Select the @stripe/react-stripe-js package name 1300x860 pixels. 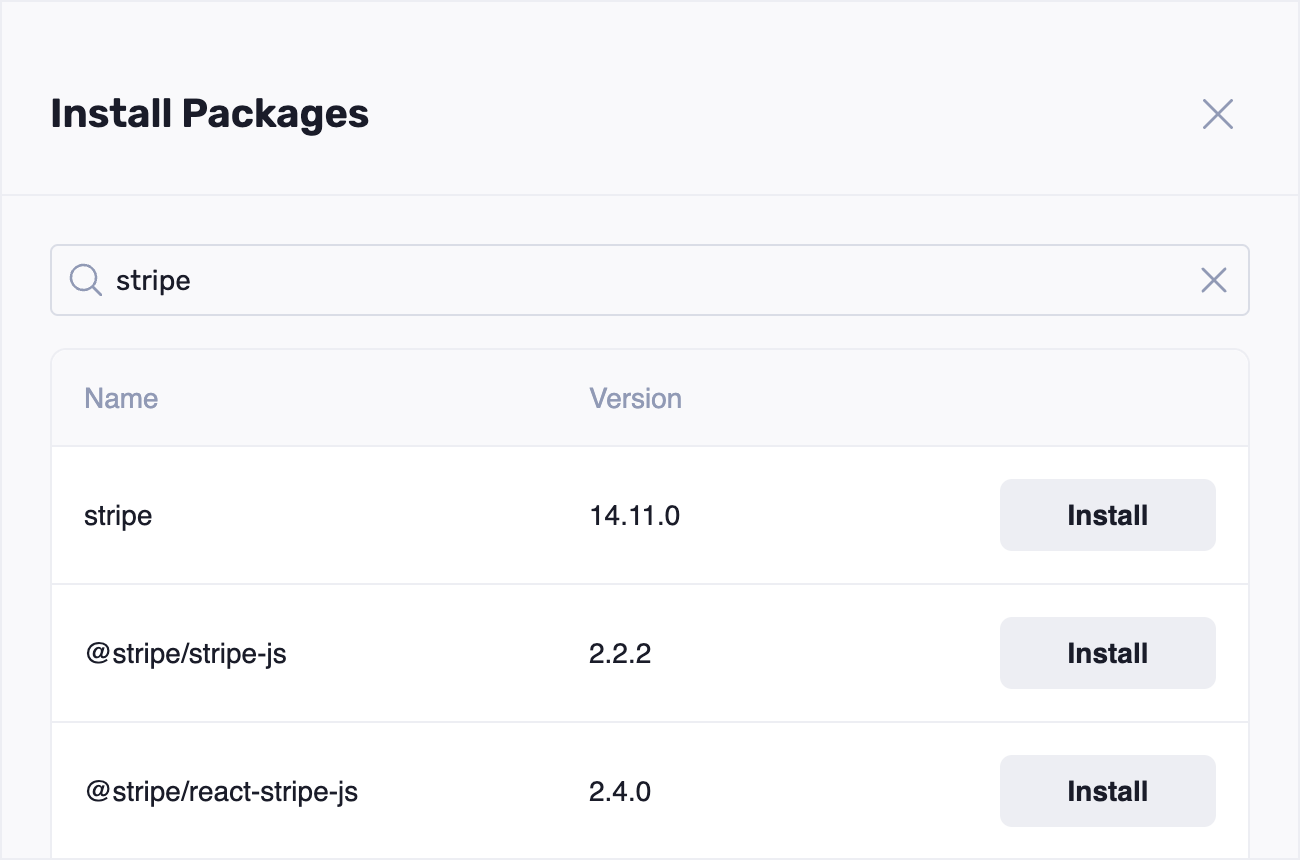(221, 792)
